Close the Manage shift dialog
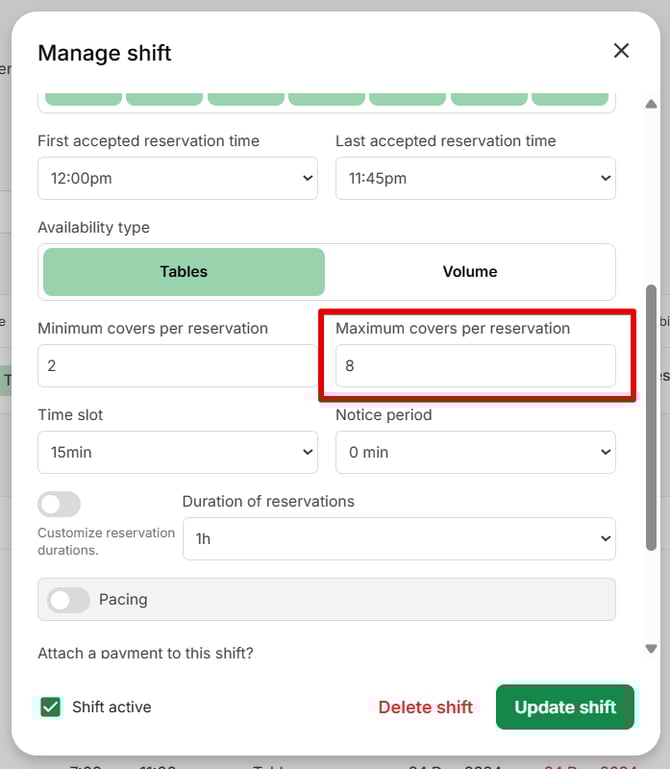Viewport: 670px width, 769px height. pyautogui.click(x=621, y=51)
